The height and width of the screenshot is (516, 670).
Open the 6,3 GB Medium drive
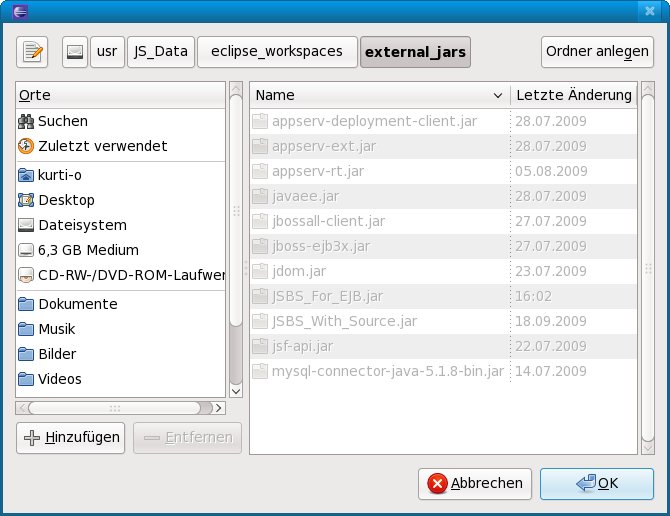[x=88, y=250]
